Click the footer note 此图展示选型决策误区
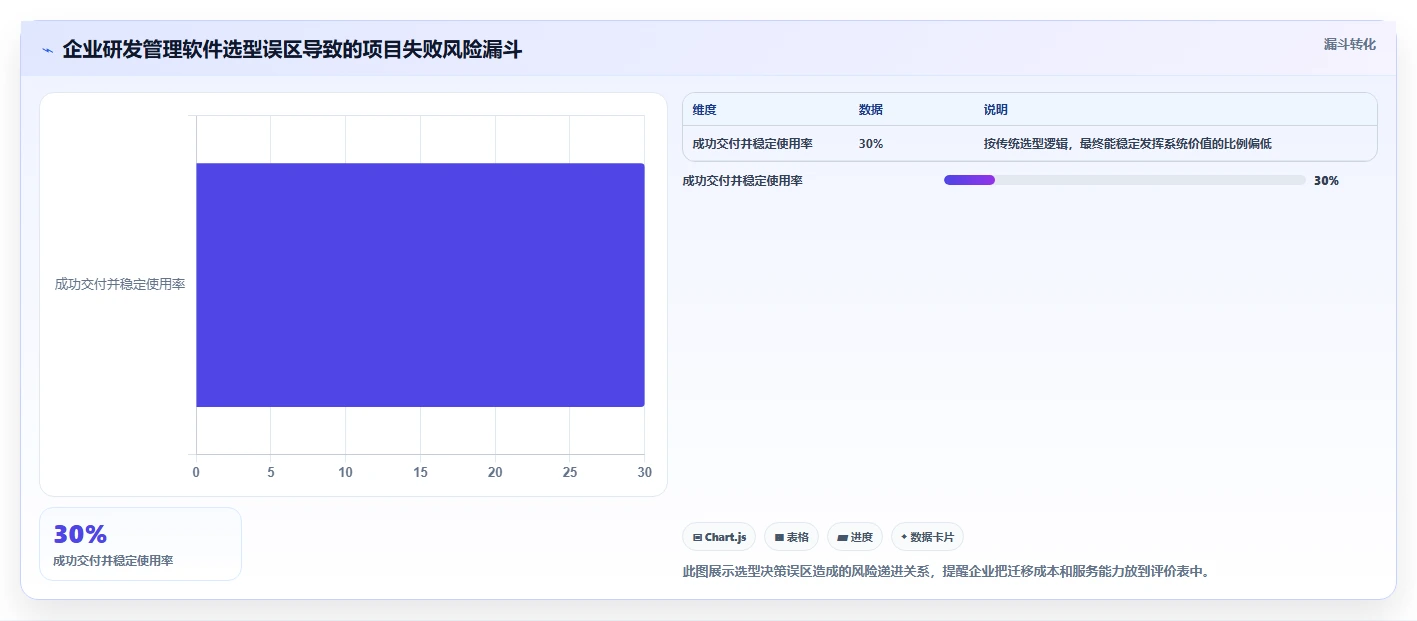This screenshot has width=1417, height=621. [x=946, y=572]
